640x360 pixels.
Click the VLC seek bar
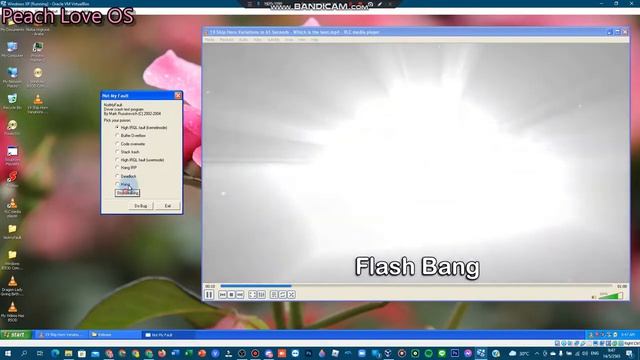416,286
